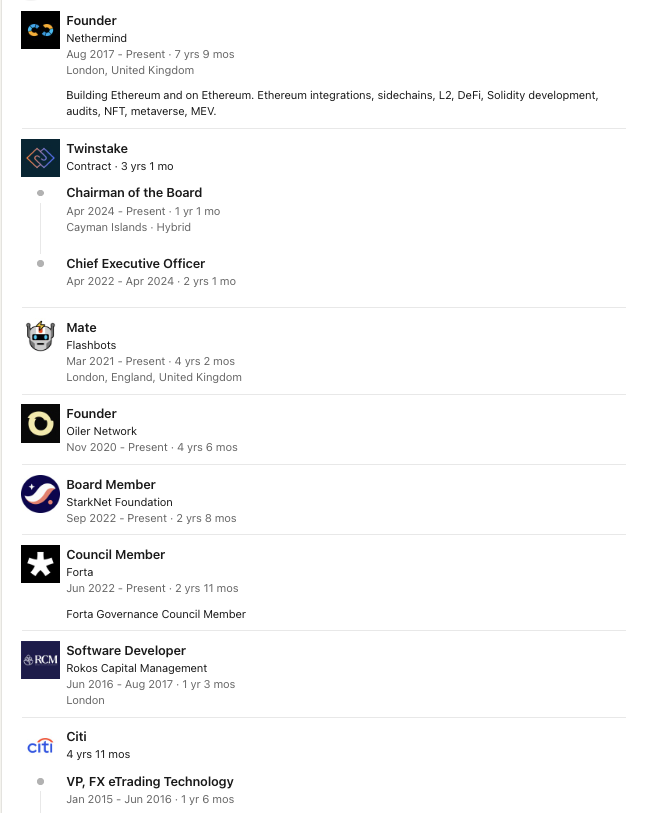
Task: Open the Twinstake company heading
Action: [x=97, y=149]
